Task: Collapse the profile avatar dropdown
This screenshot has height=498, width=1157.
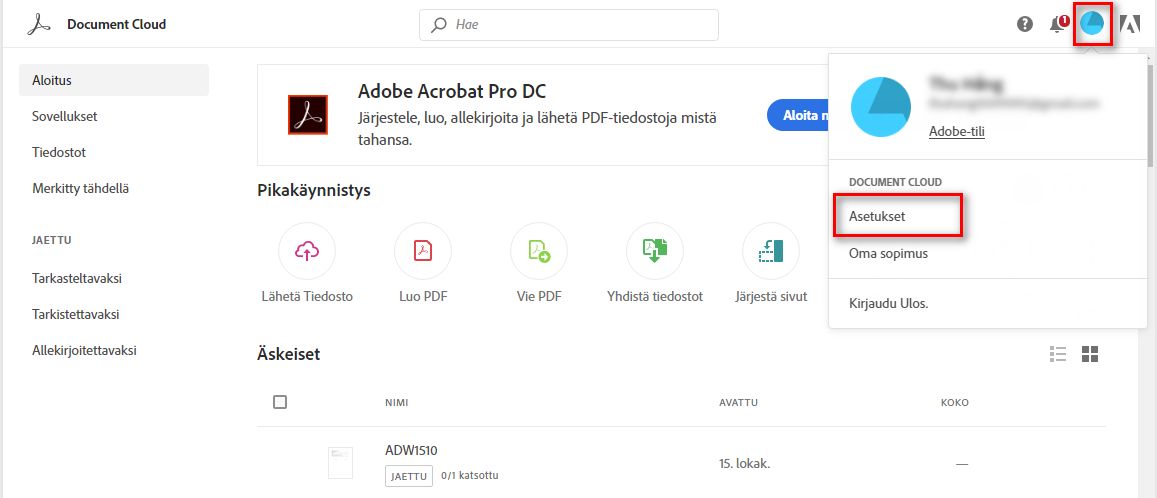Action: point(1092,24)
